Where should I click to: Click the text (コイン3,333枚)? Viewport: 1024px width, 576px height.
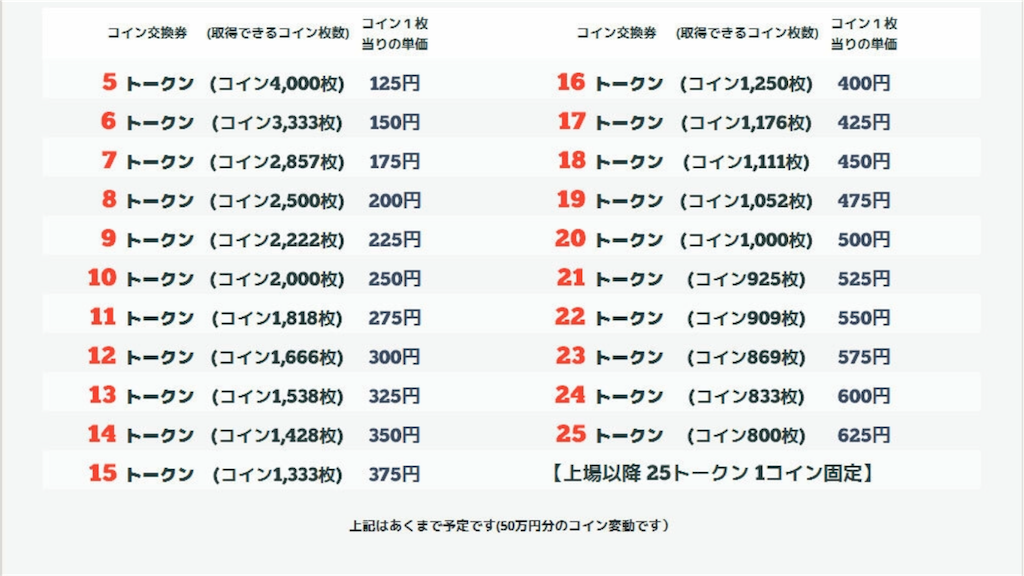(x=277, y=123)
